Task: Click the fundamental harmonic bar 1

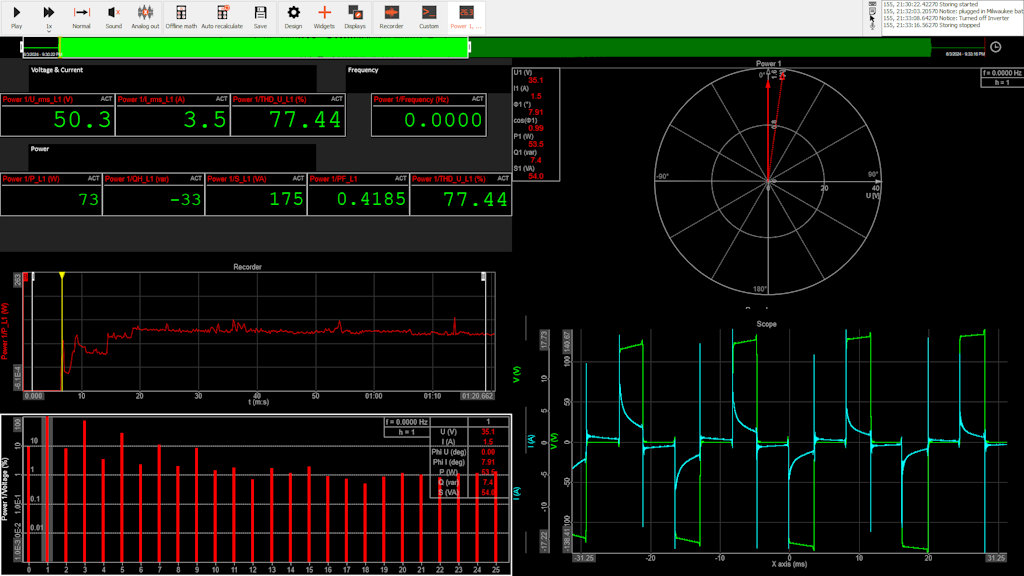Action: 47,489
